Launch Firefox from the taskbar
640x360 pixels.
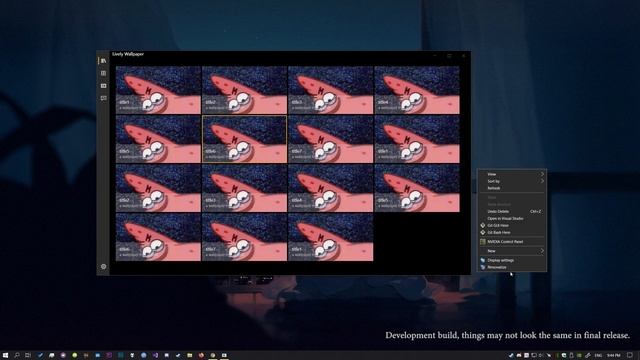(201, 356)
